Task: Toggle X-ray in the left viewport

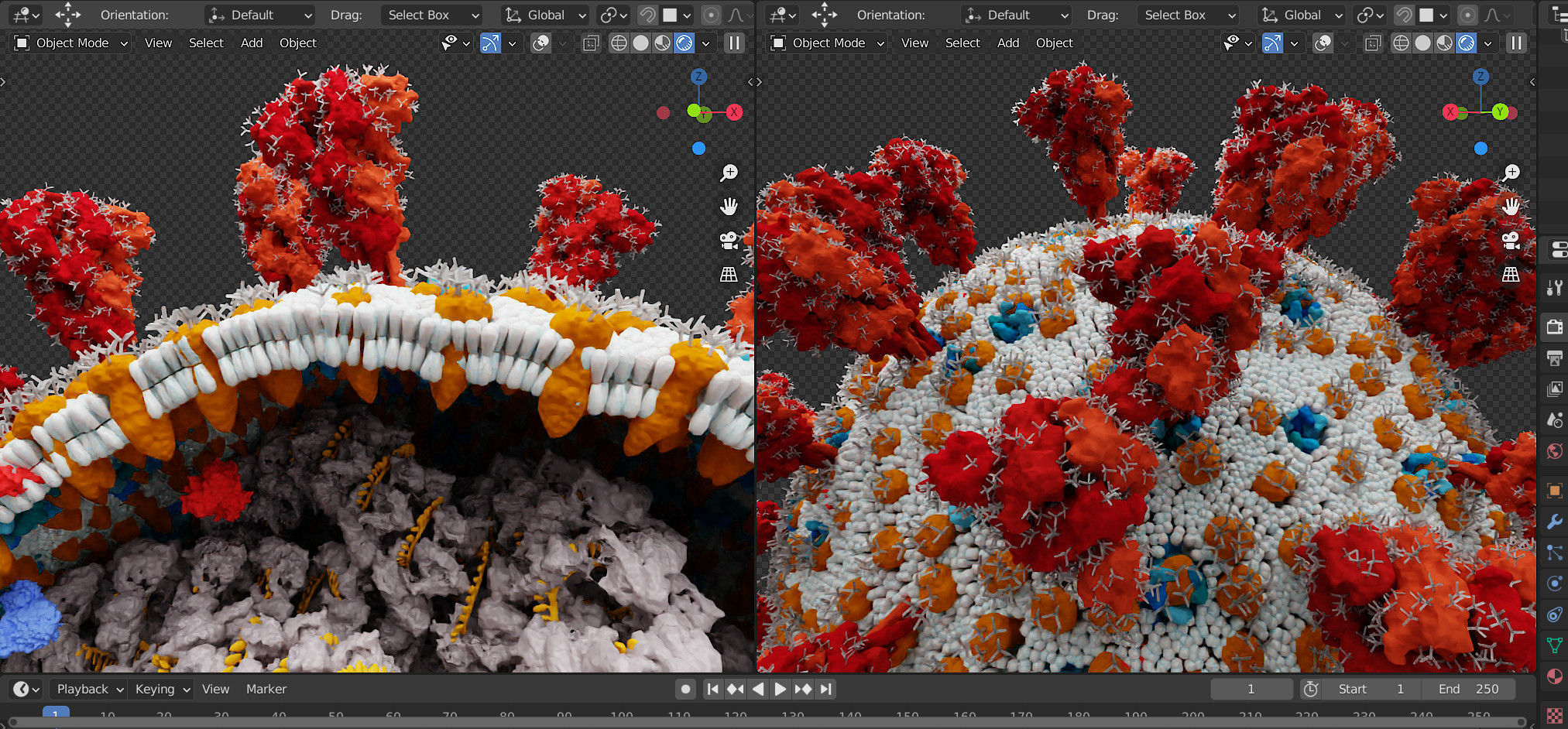Action: tap(591, 43)
